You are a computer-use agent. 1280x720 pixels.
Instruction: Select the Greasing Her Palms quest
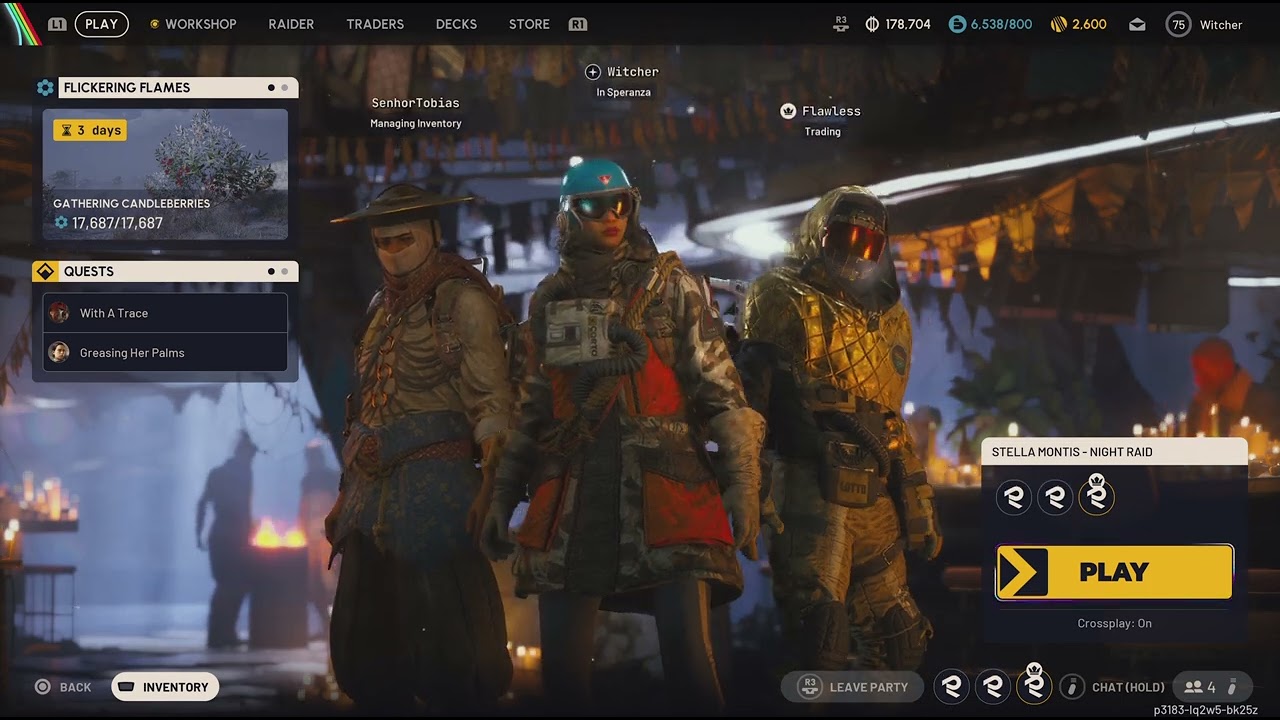[165, 353]
